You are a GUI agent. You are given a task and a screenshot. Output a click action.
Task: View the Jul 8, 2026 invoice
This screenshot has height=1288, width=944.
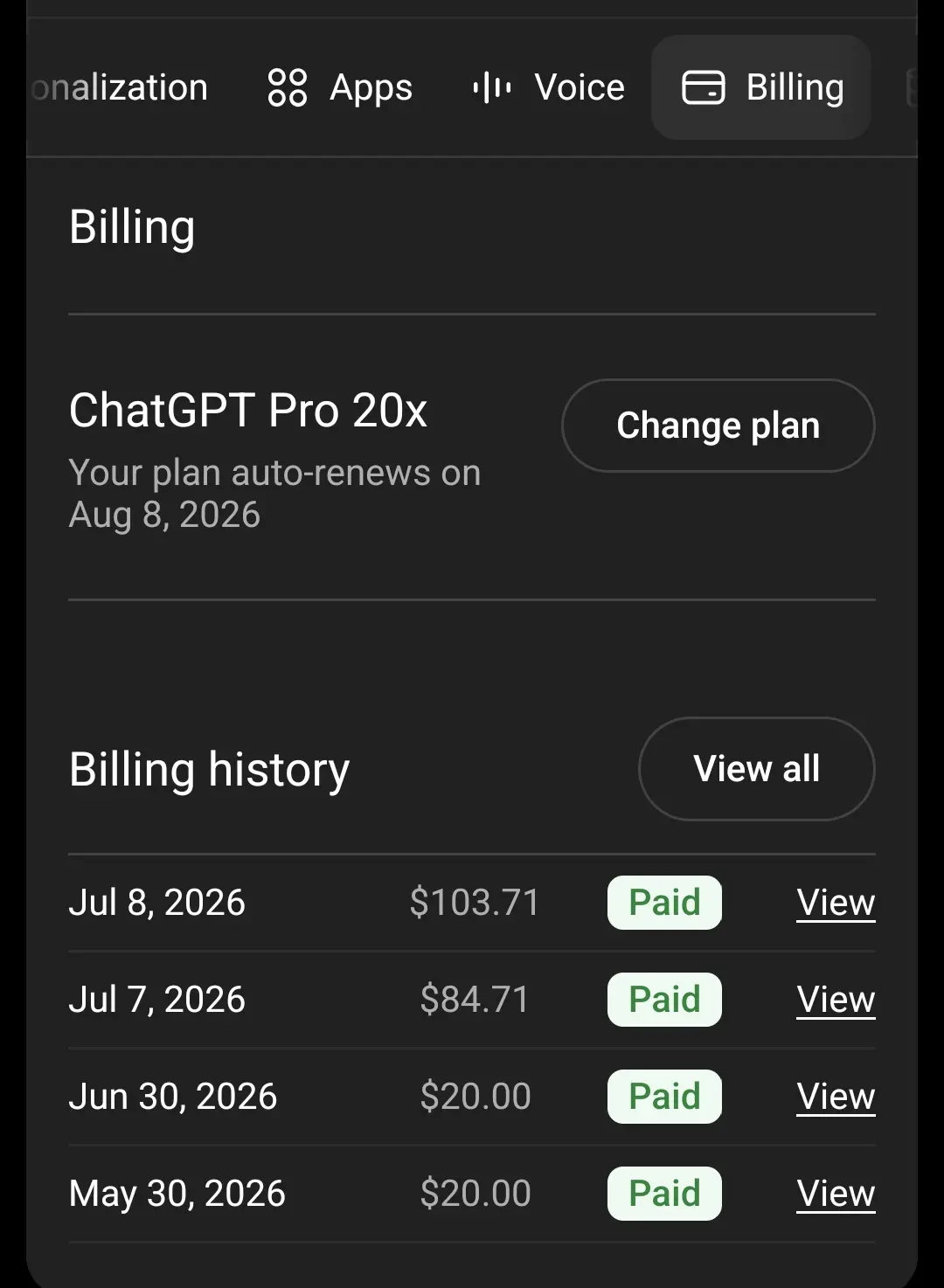point(836,903)
